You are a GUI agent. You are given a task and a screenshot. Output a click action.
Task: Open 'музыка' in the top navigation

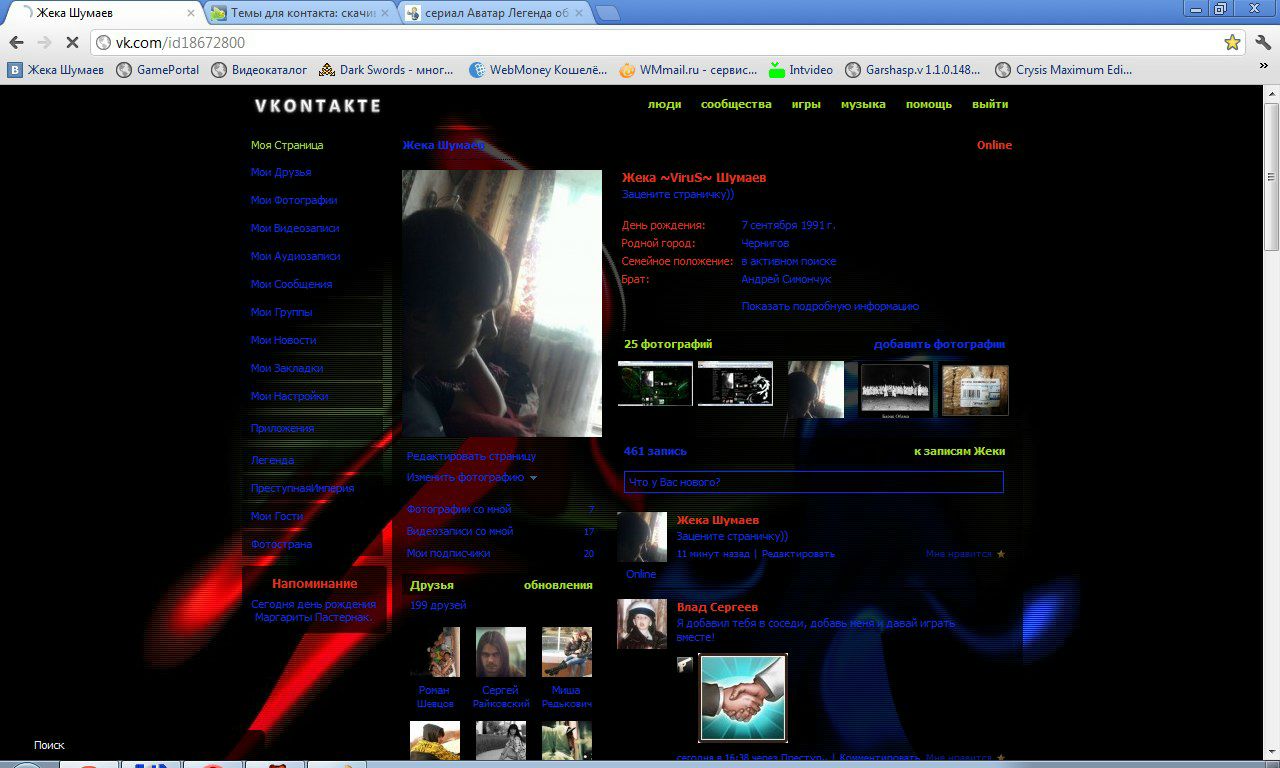[863, 104]
